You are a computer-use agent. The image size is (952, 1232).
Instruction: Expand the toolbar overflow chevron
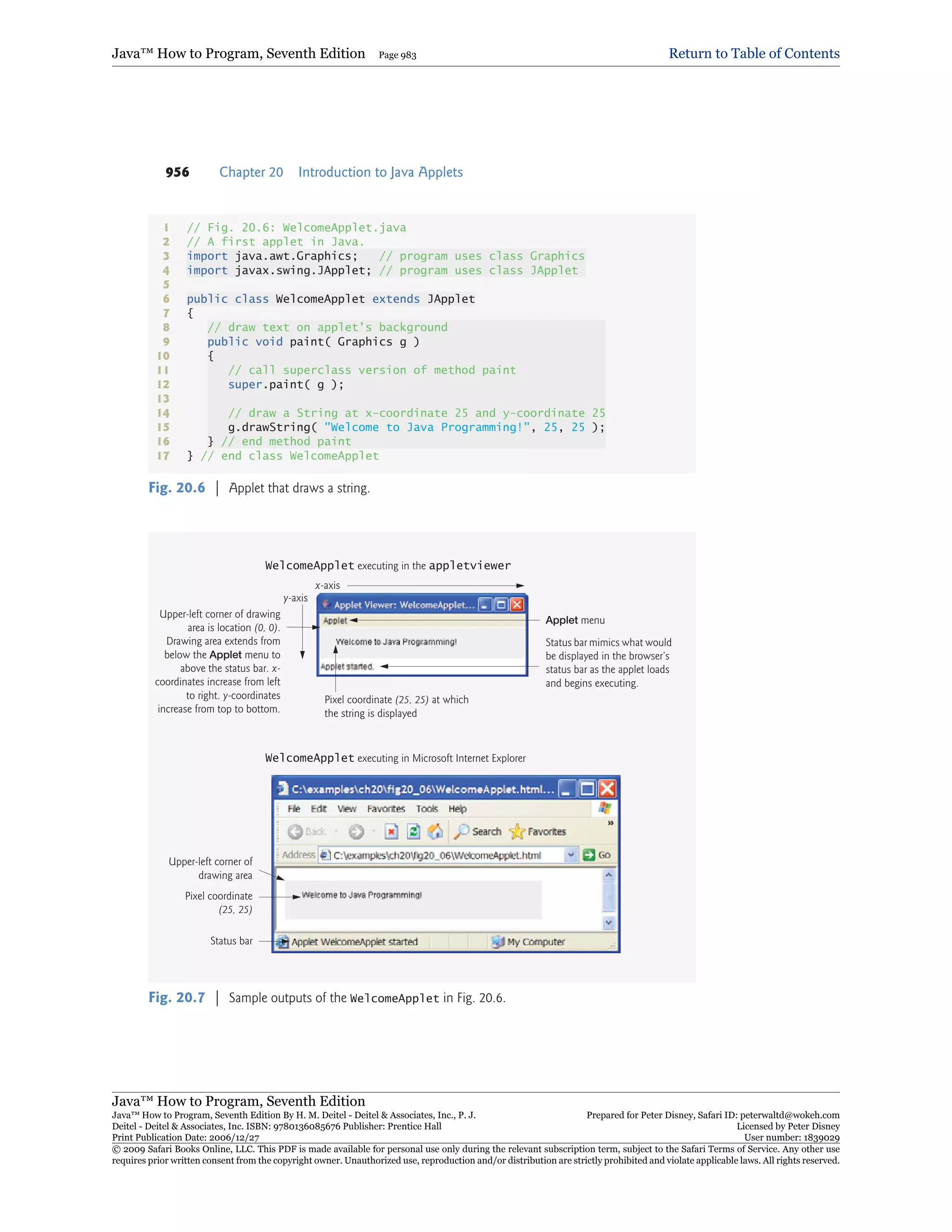click(610, 824)
